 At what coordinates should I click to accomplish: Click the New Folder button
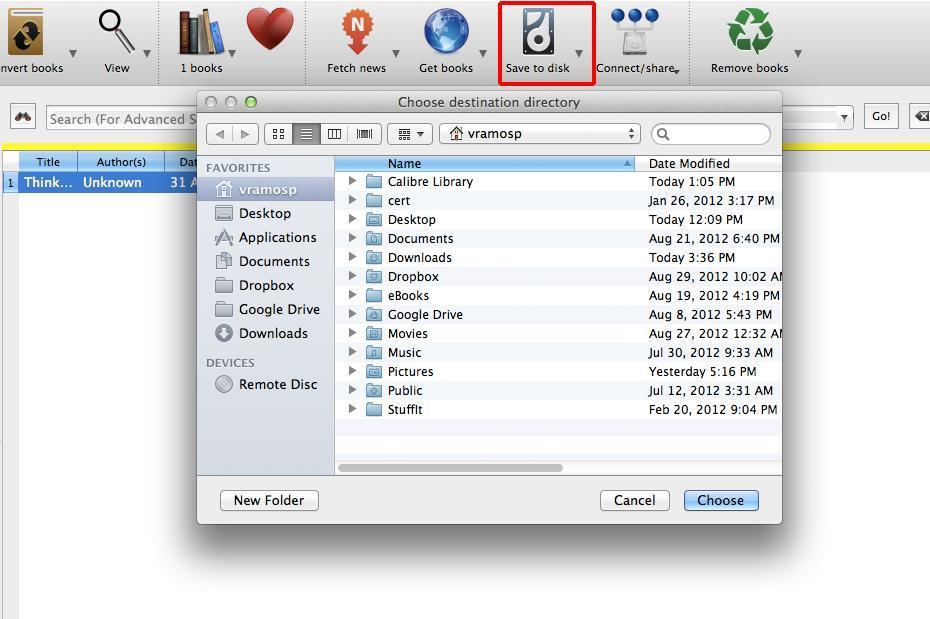(x=269, y=500)
